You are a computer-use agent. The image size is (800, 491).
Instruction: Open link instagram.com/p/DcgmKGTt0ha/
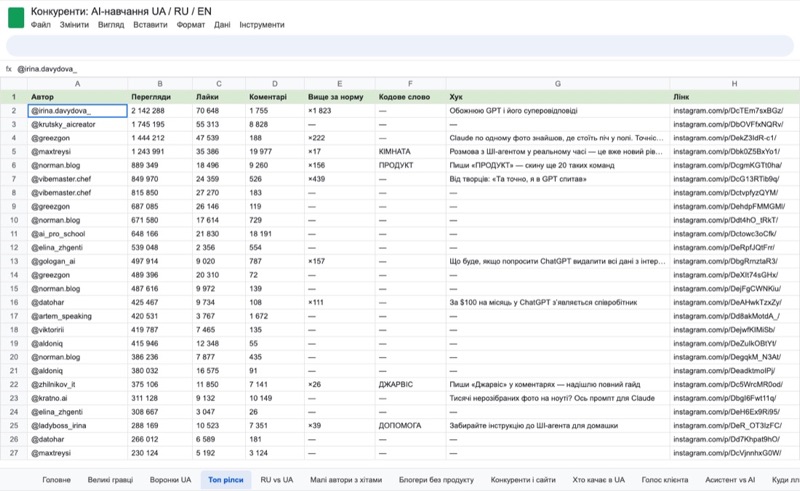(x=727, y=165)
